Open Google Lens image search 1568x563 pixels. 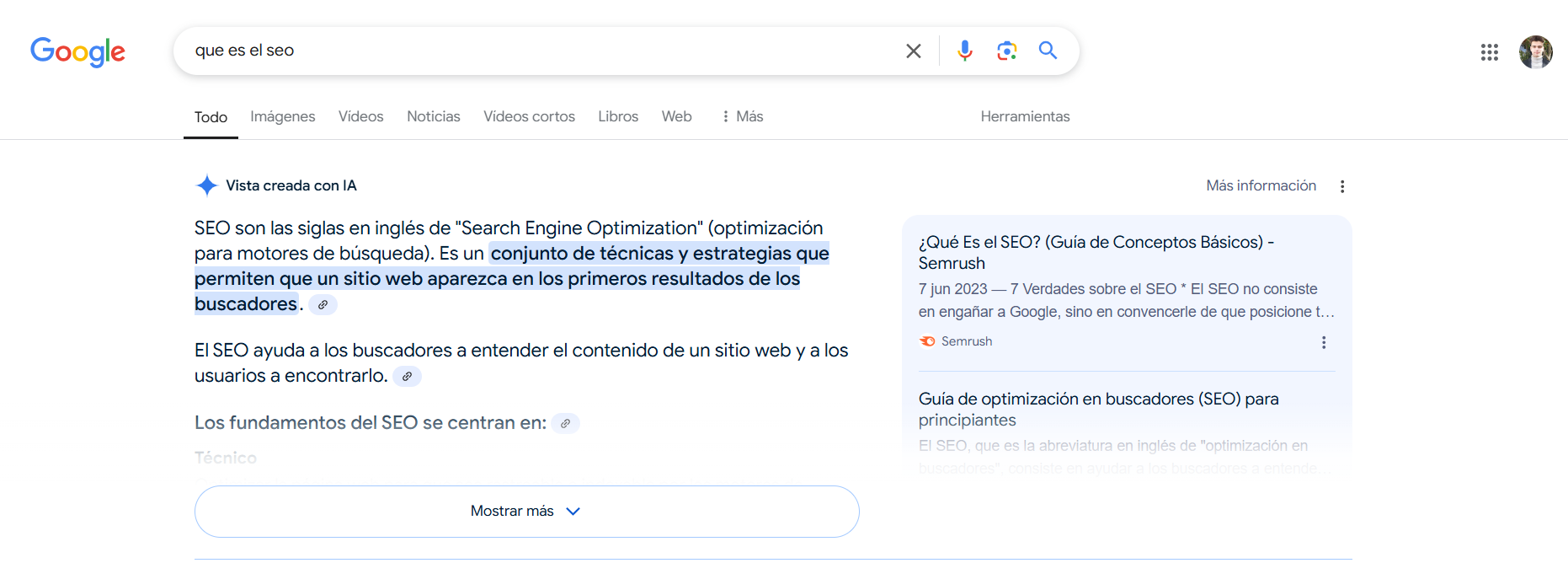tap(1006, 51)
